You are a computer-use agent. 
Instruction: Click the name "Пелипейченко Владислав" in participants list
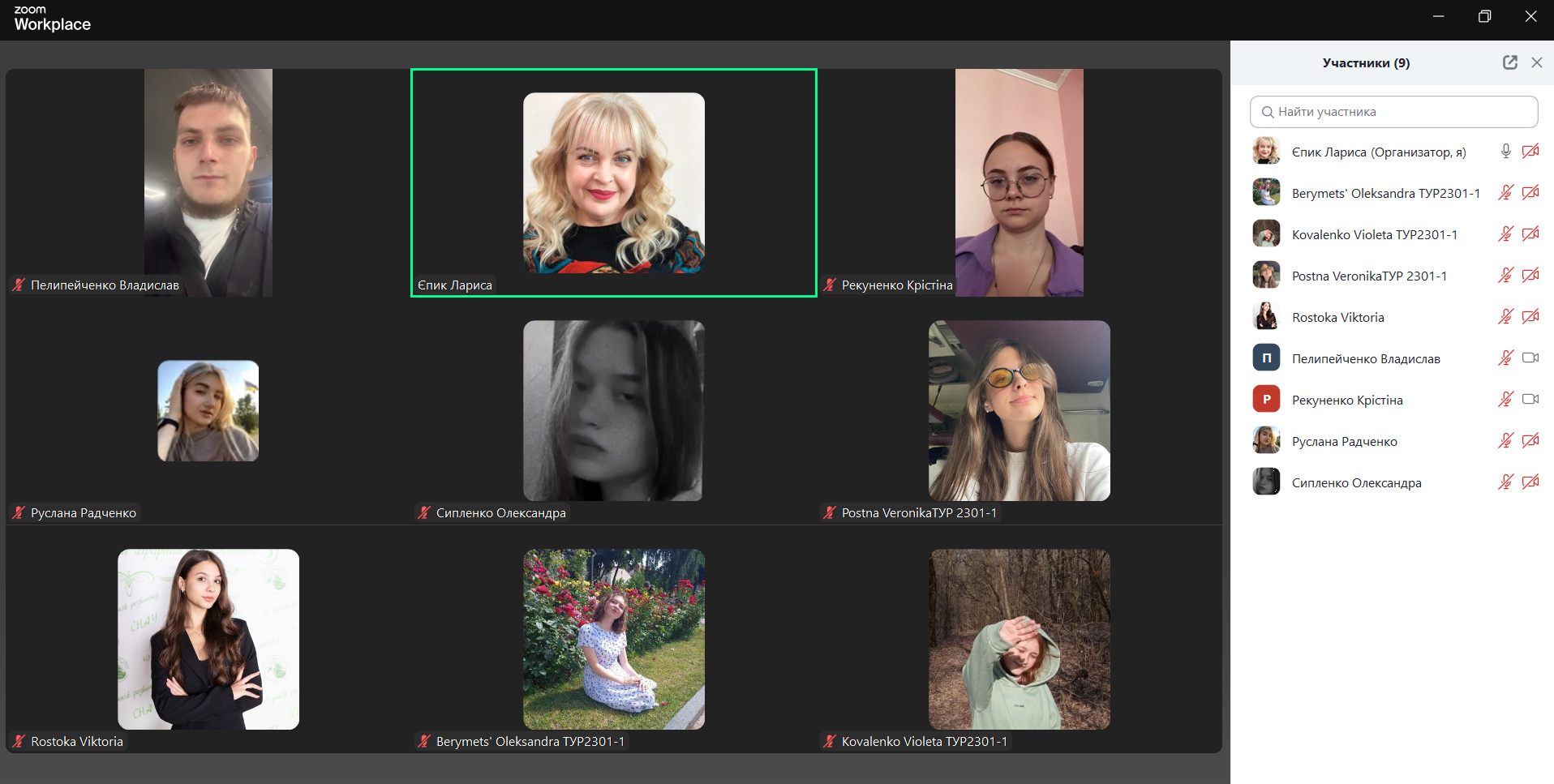coord(1366,359)
